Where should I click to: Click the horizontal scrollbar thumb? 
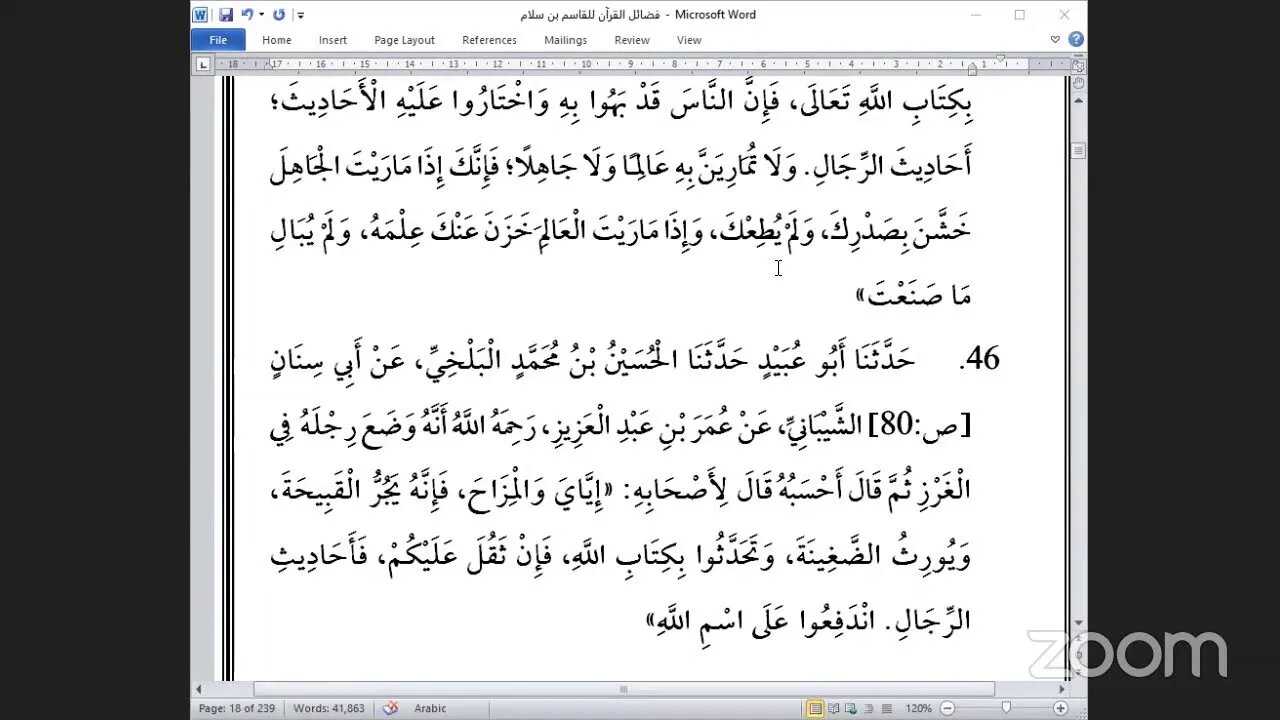(x=624, y=689)
